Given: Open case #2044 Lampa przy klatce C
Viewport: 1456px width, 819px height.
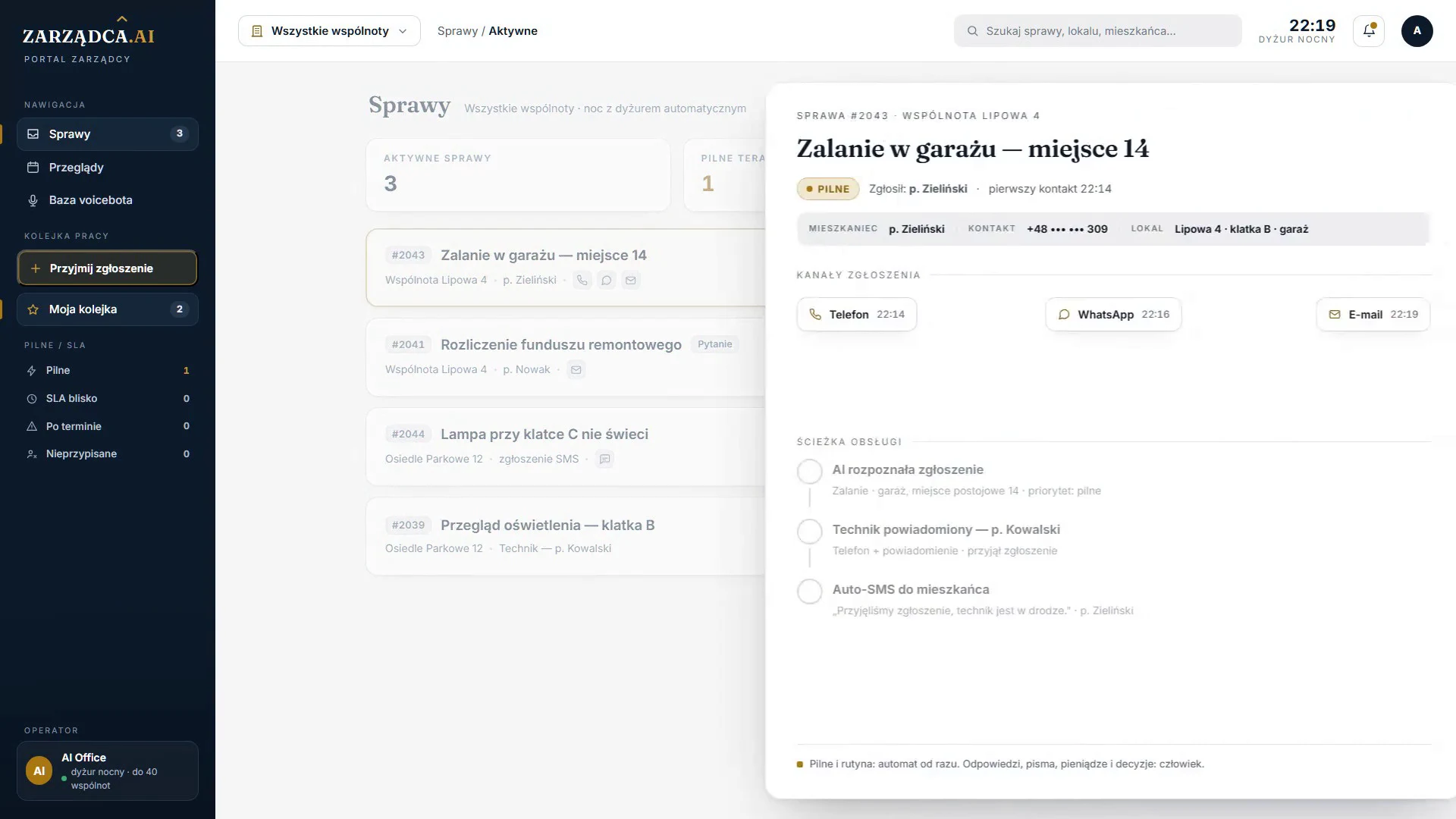Looking at the screenshot, I should coord(566,447).
